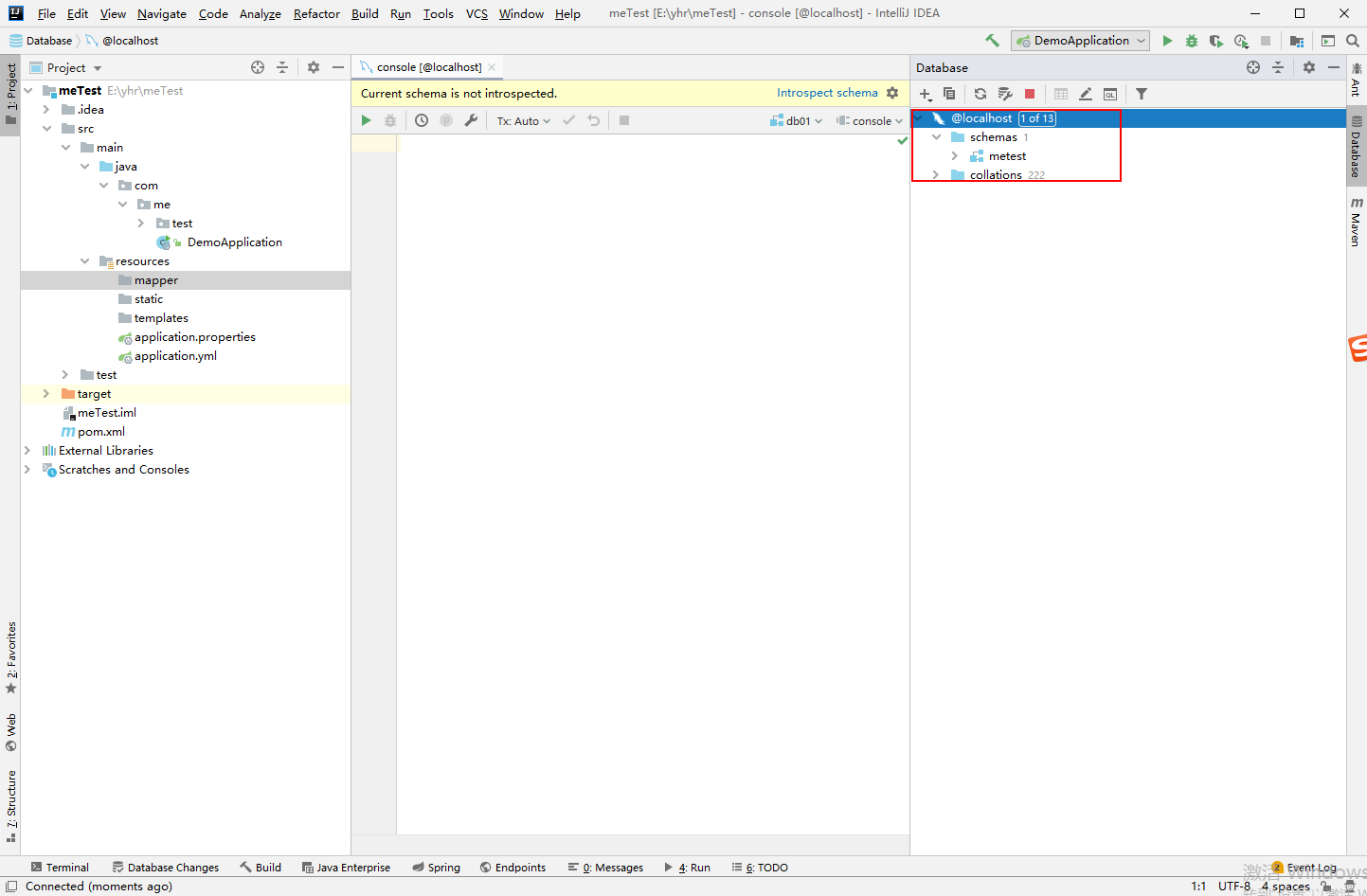The width and height of the screenshot is (1367, 896).
Task: Click the Build project hammer icon
Action: coord(992,41)
